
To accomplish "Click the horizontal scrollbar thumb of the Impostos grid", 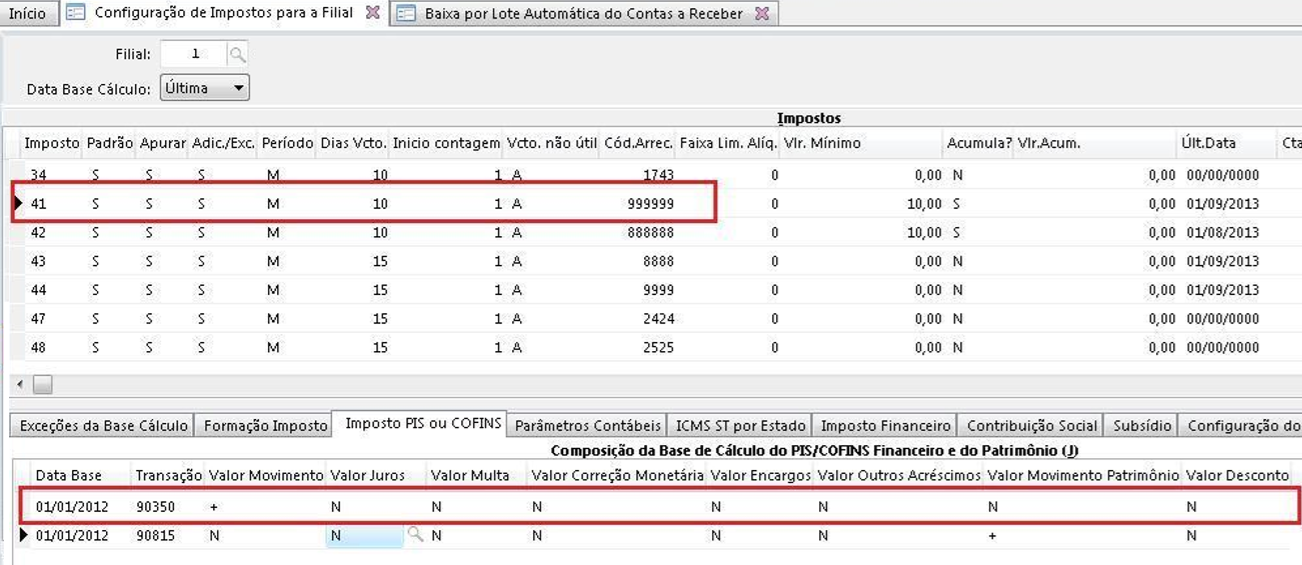I will 43,385.
